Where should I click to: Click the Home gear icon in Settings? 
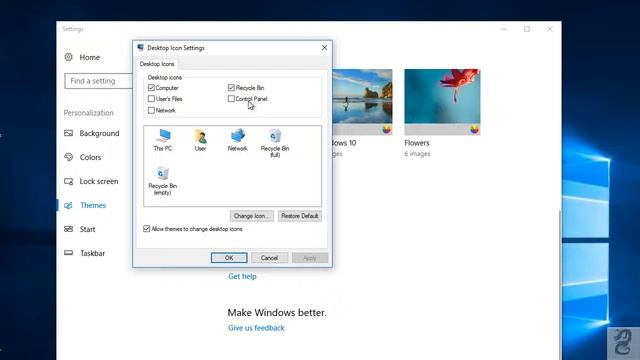tap(69, 57)
